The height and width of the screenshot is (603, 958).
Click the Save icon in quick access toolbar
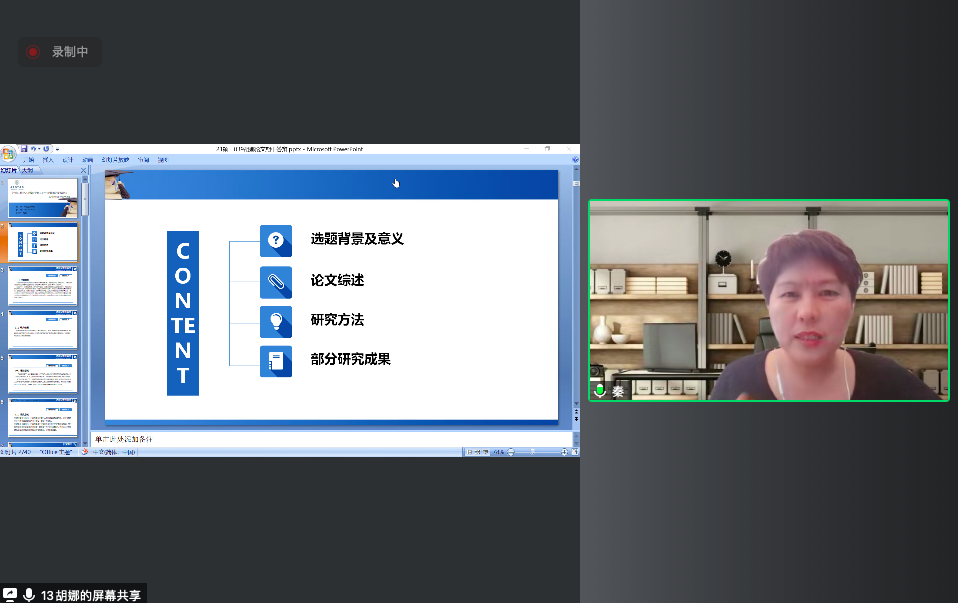tap(24, 149)
